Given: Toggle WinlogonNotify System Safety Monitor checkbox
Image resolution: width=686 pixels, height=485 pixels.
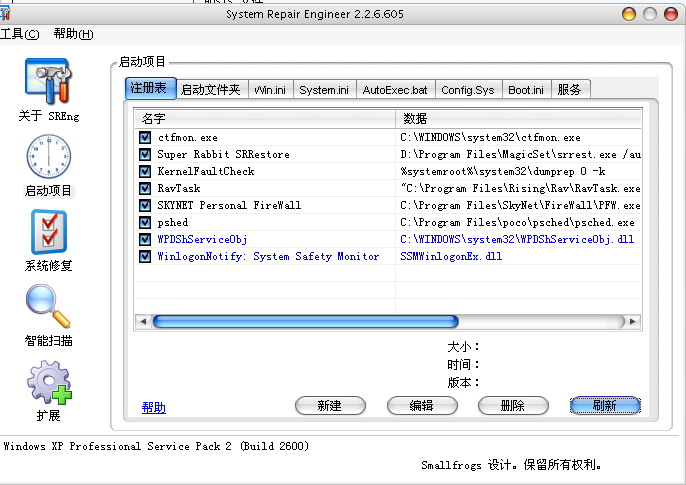Looking at the screenshot, I should [x=145, y=256].
